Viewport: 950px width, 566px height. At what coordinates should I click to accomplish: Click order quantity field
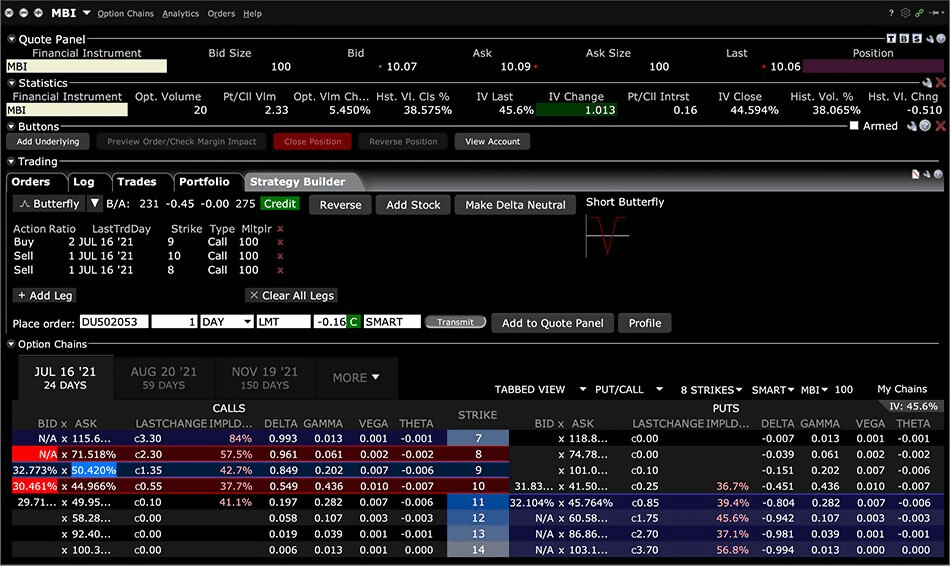[x=174, y=322]
